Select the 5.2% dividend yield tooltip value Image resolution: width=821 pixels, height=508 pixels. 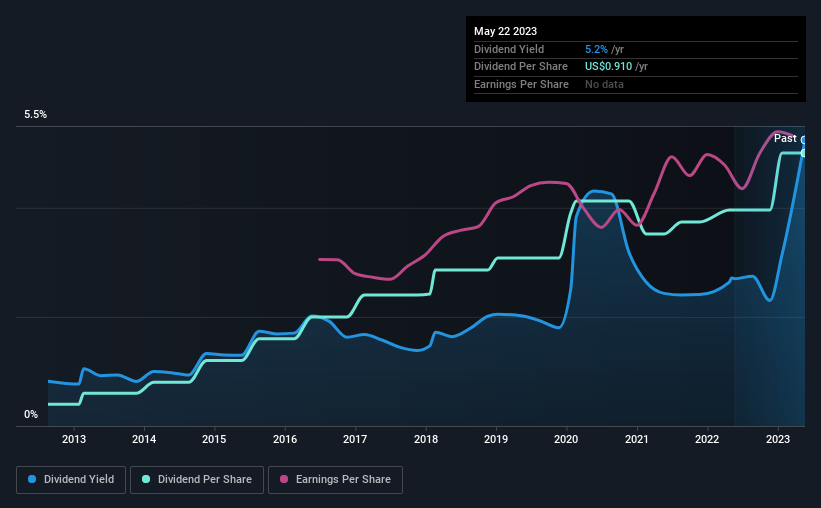pyautogui.click(x=599, y=49)
